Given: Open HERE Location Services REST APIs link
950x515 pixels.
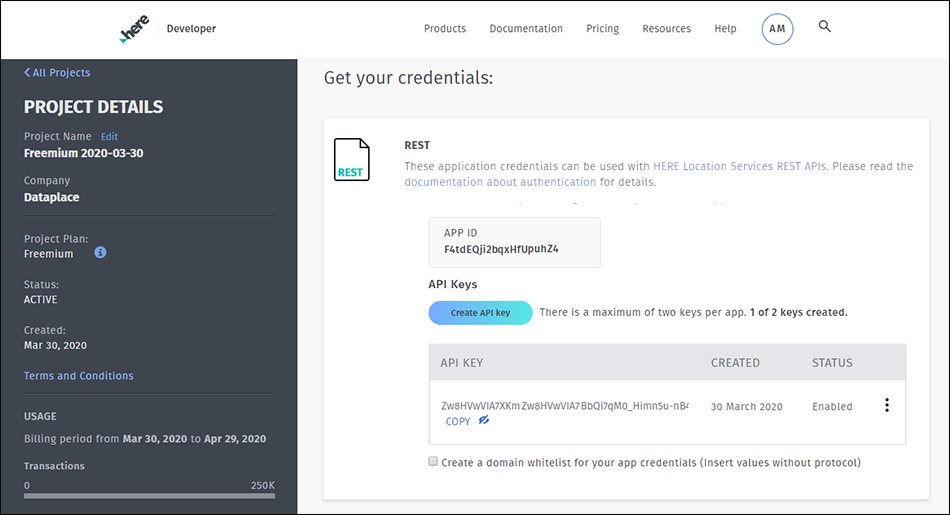Looking at the screenshot, I should 739,166.
